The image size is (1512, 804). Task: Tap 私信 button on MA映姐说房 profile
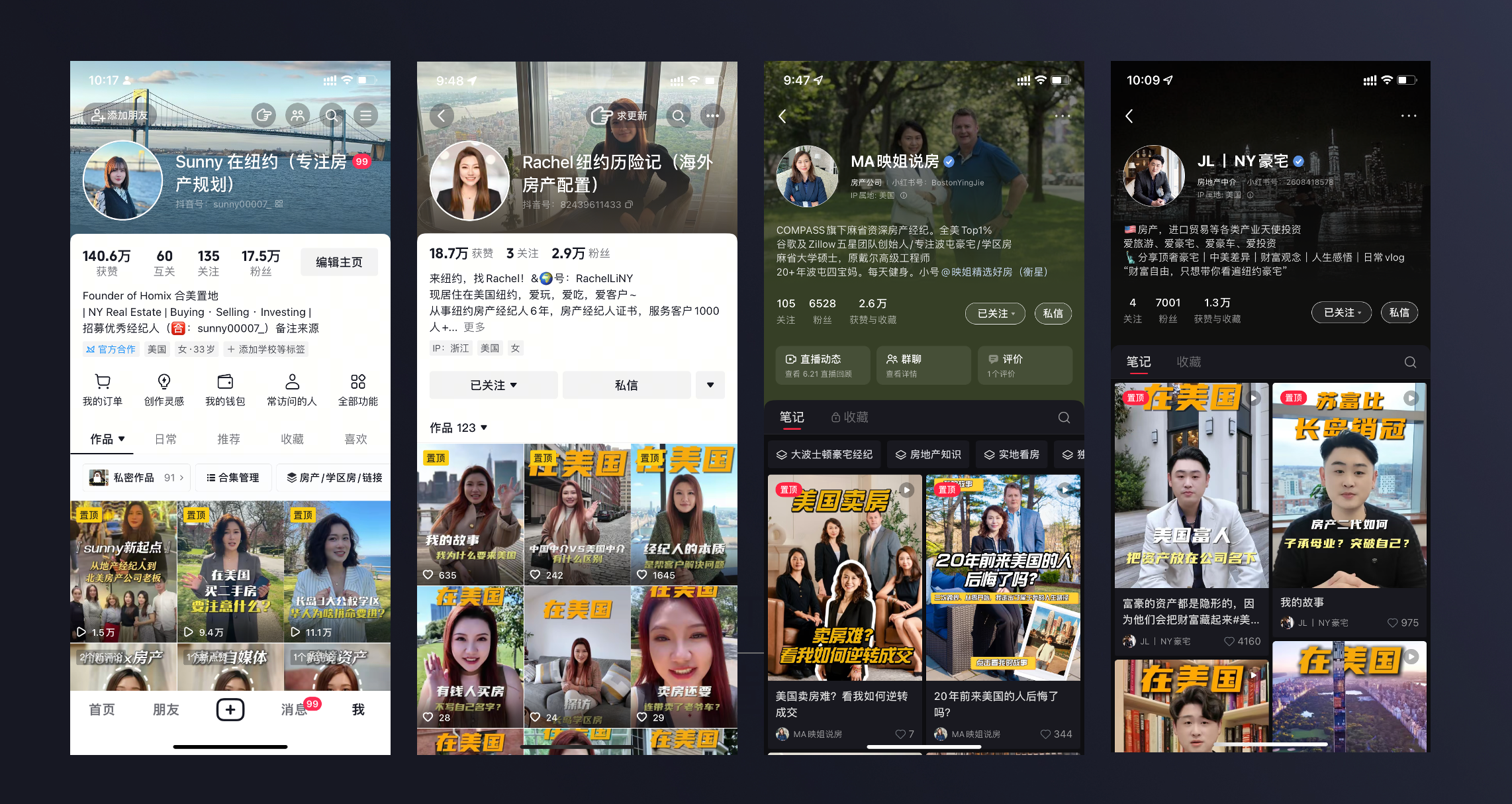tap(1053, 313)
